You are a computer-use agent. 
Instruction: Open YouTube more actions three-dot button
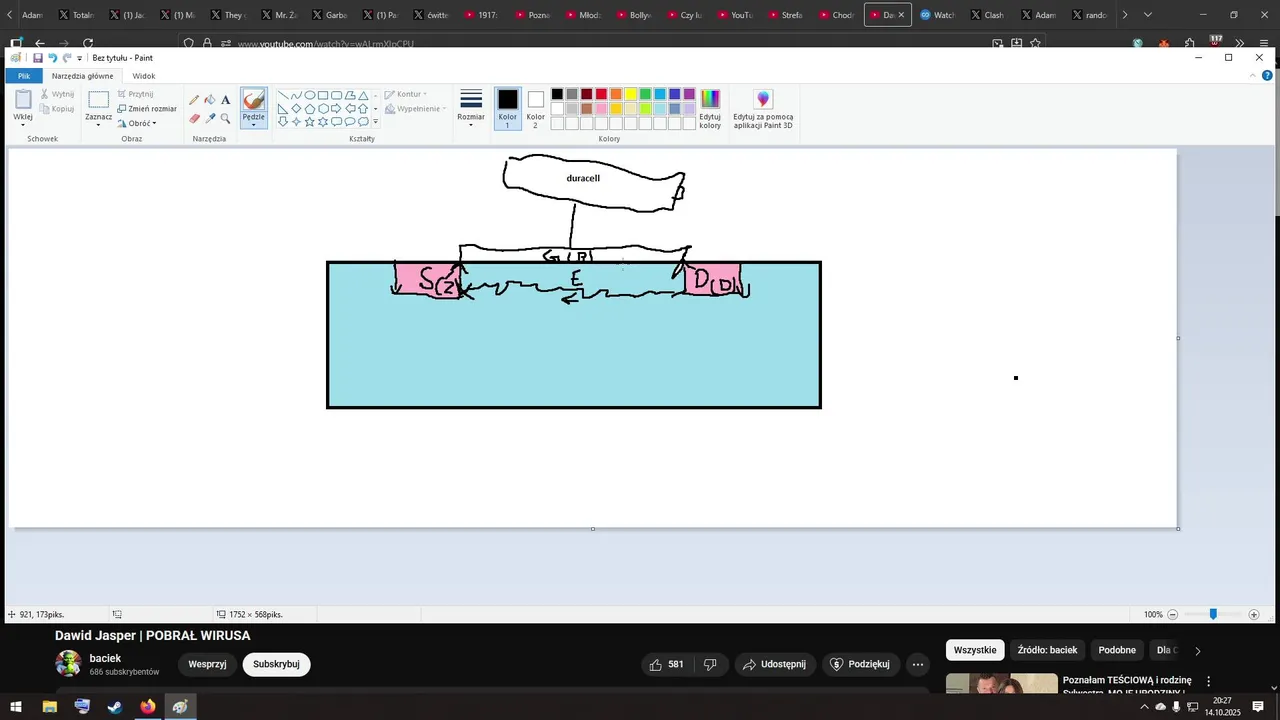[918, 664]
